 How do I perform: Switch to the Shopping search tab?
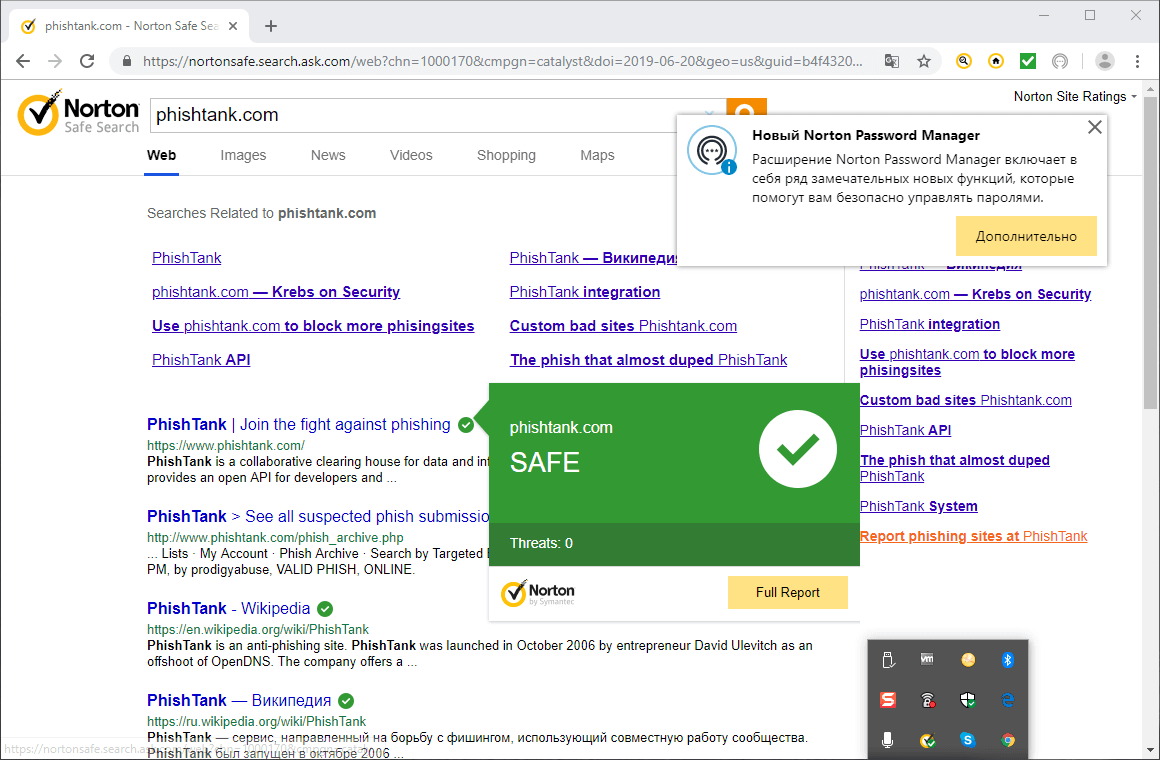506,155
